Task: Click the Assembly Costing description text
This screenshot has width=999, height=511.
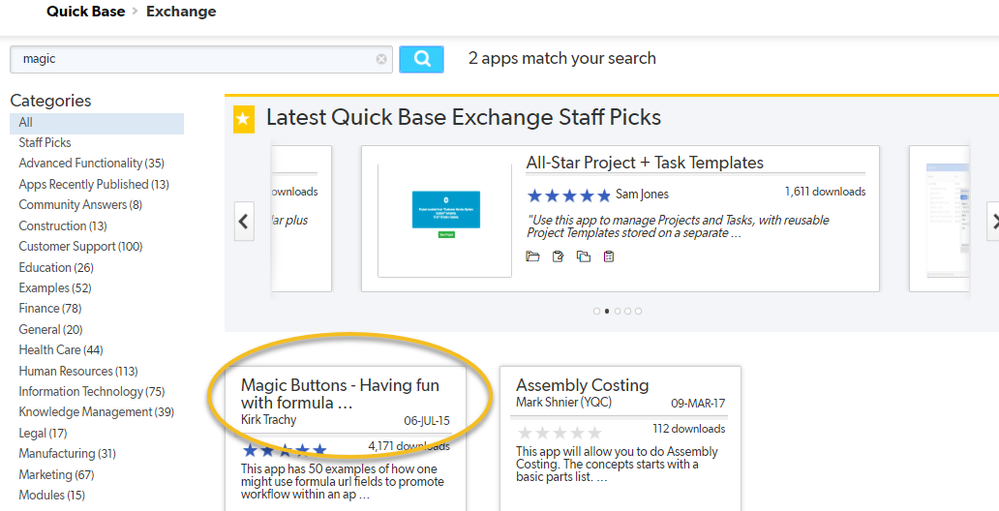Action: 617,464
